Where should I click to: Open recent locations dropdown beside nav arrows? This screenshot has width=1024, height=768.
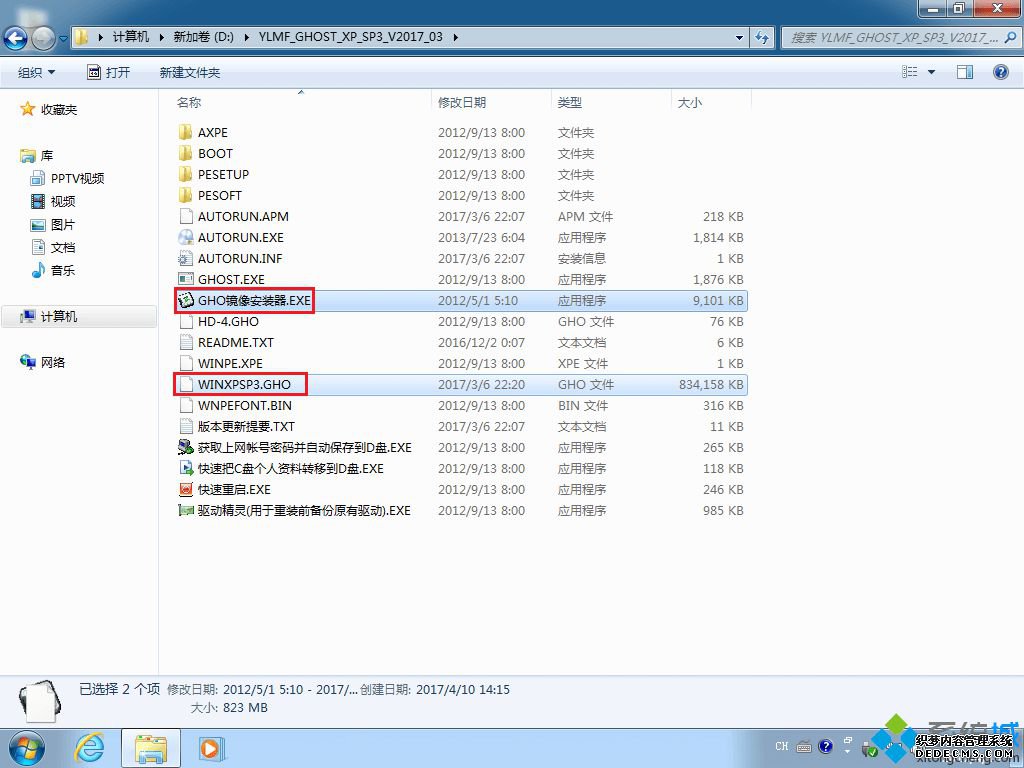tap(63, 39)
